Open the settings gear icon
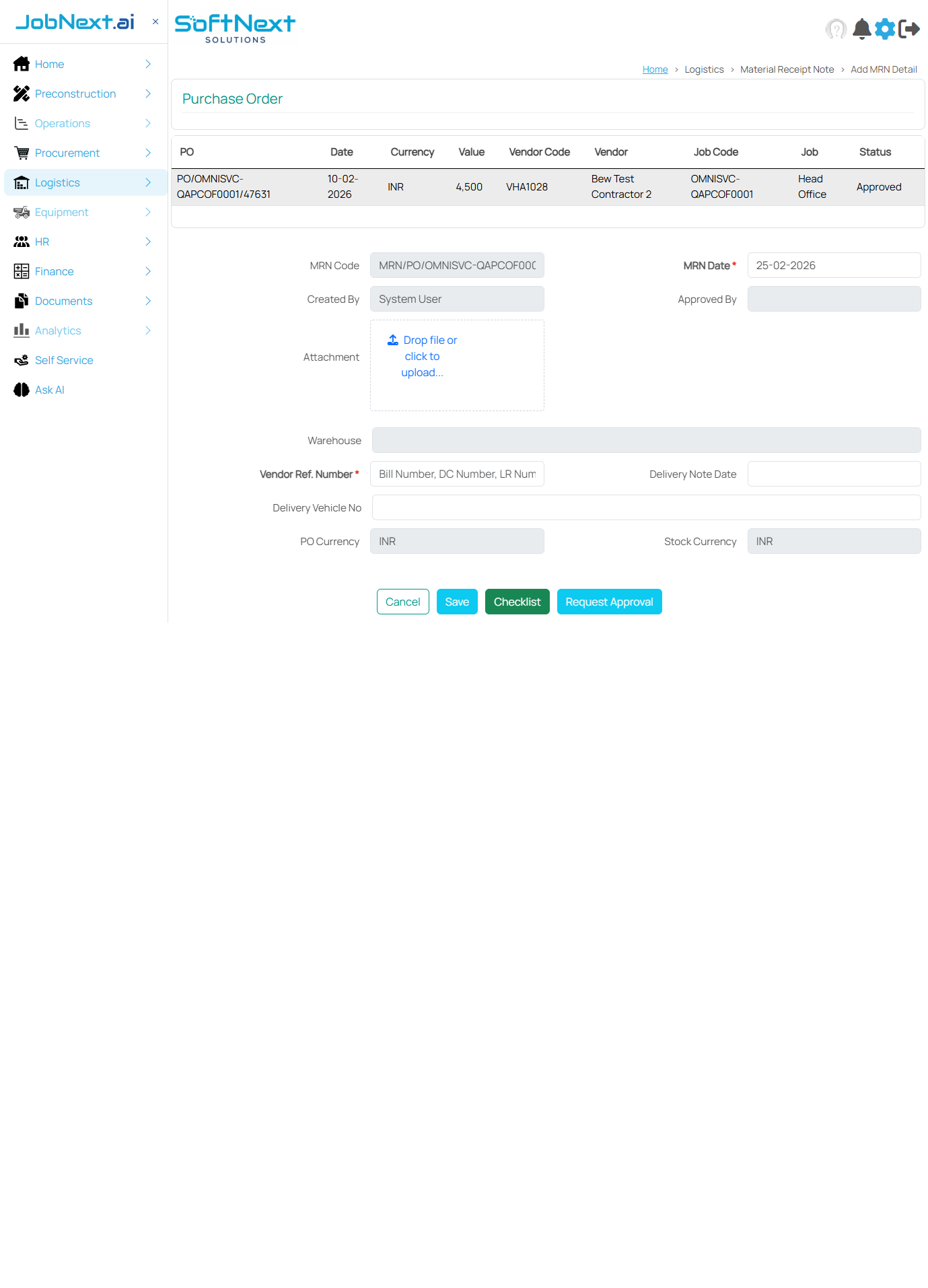The image size is (928, 1288). (x=885, y=29)
